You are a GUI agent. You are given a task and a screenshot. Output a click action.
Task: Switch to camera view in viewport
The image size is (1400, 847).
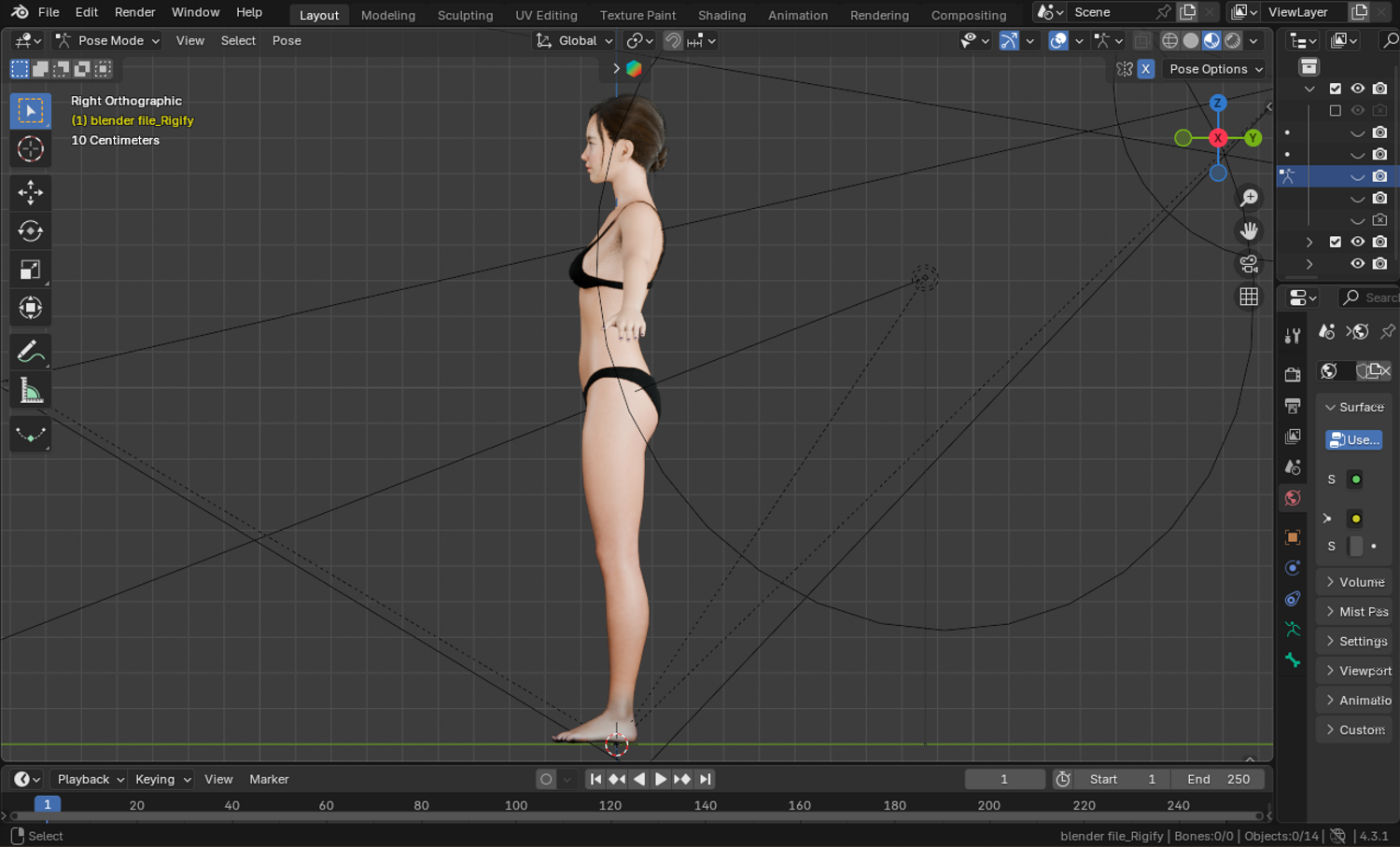[1249, 264]
